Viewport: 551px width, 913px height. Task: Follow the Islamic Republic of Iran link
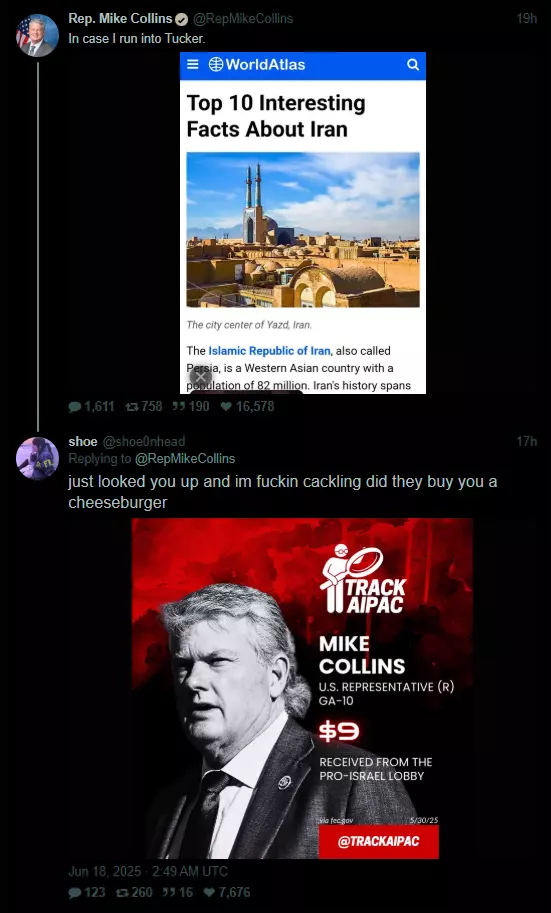click(x=270, y=351)
